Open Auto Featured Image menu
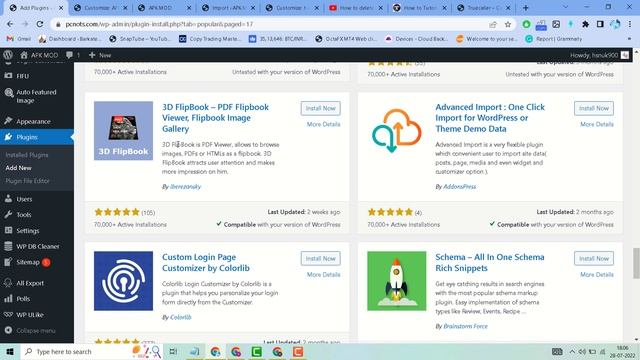This screenshot has width=640, height=360. coord(37,96)
